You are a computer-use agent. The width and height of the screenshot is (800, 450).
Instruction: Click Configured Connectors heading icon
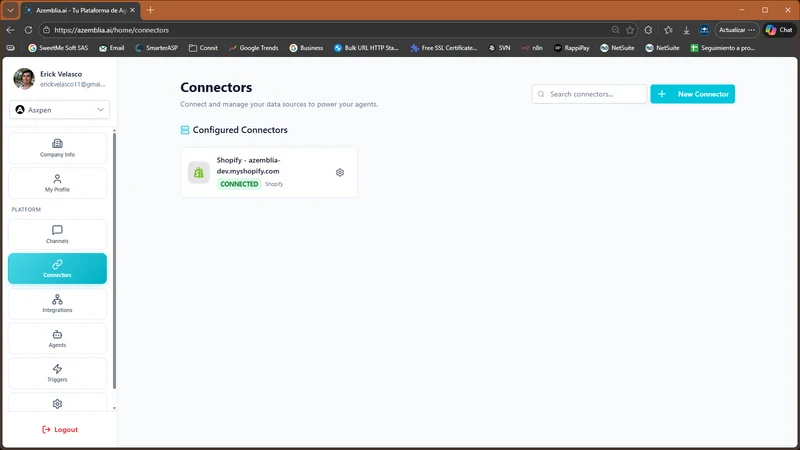(185, 130)
